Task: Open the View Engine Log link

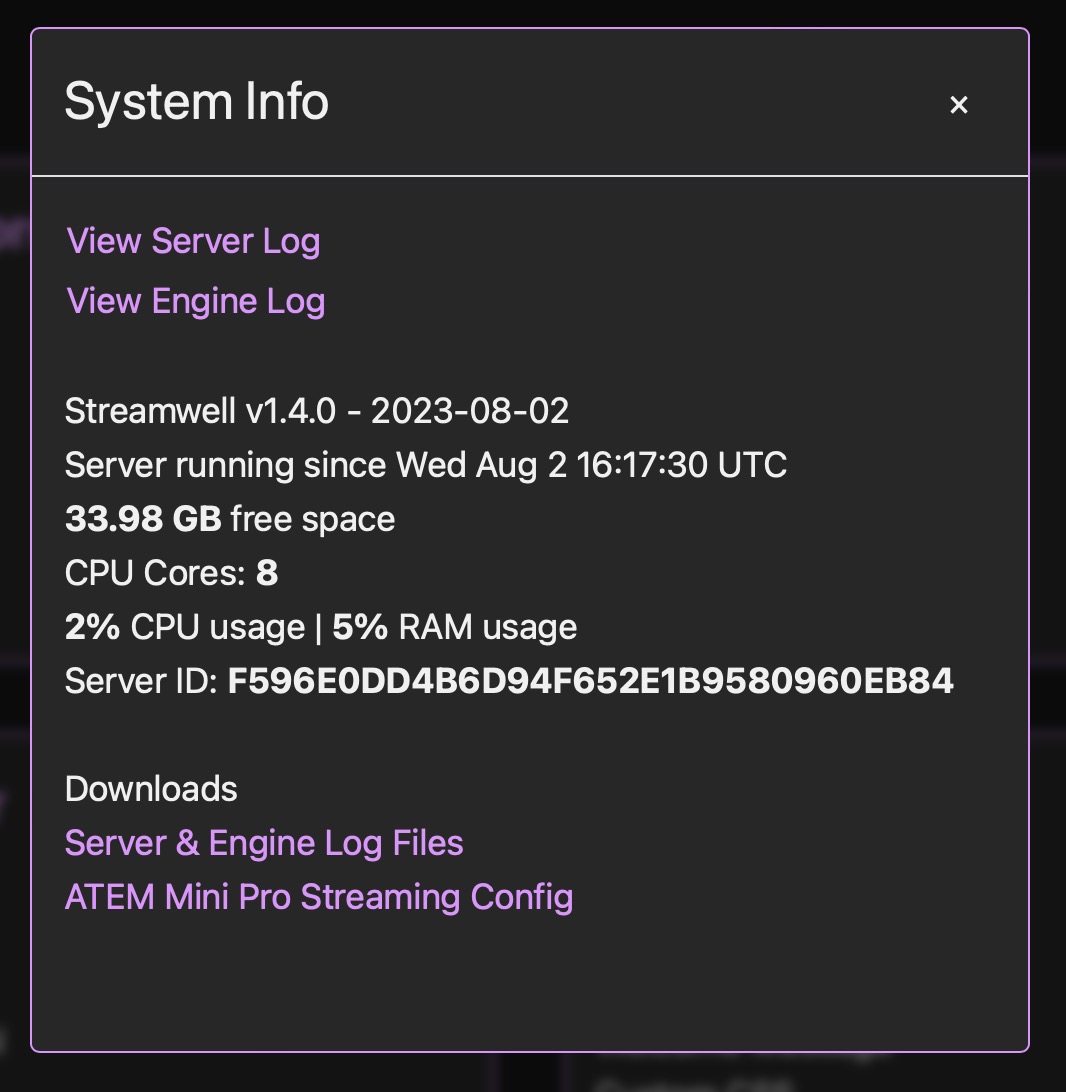Action: (196, 301)
